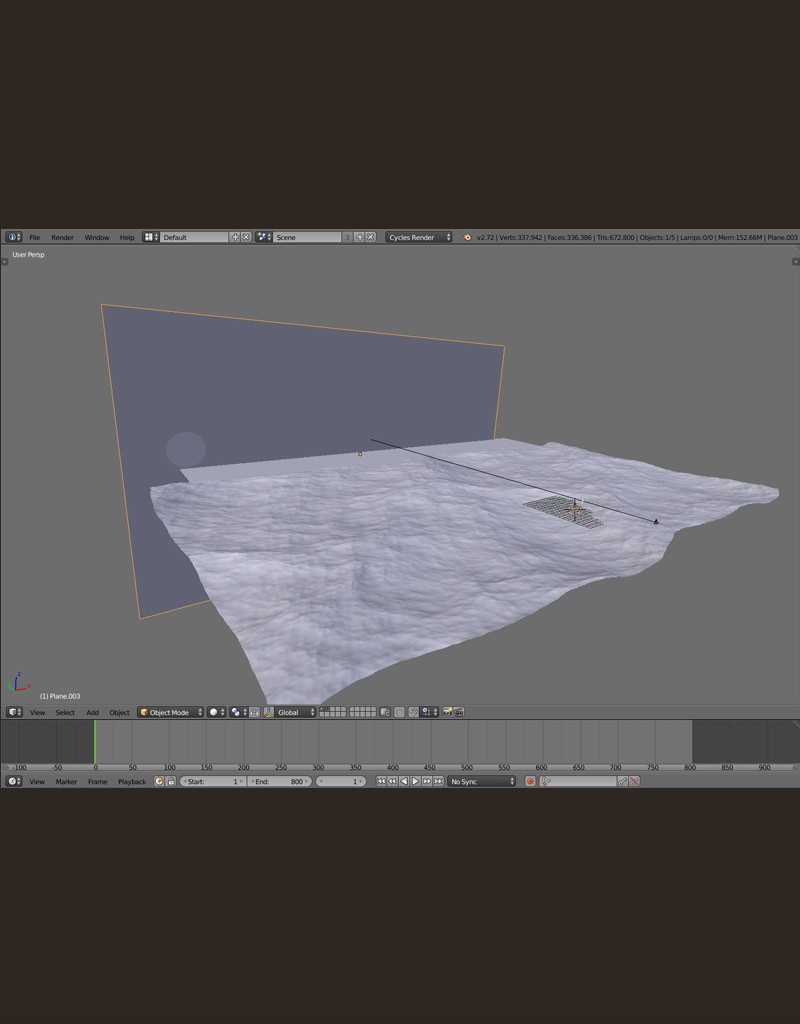Click the + button to add a new screen layout

point(236,237)
